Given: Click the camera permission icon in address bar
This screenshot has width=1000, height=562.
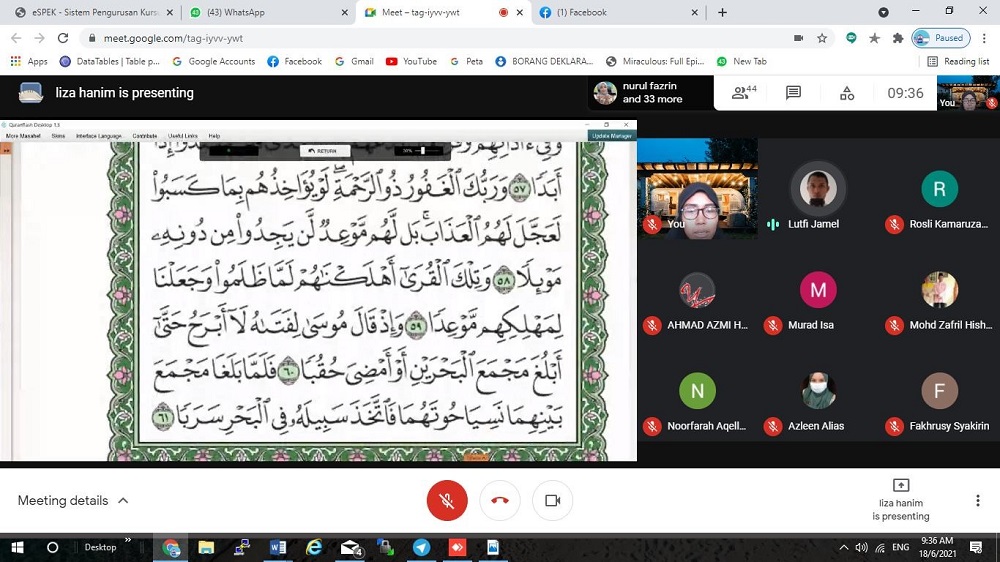Looking at the screenshot, I should click(798, 38).
